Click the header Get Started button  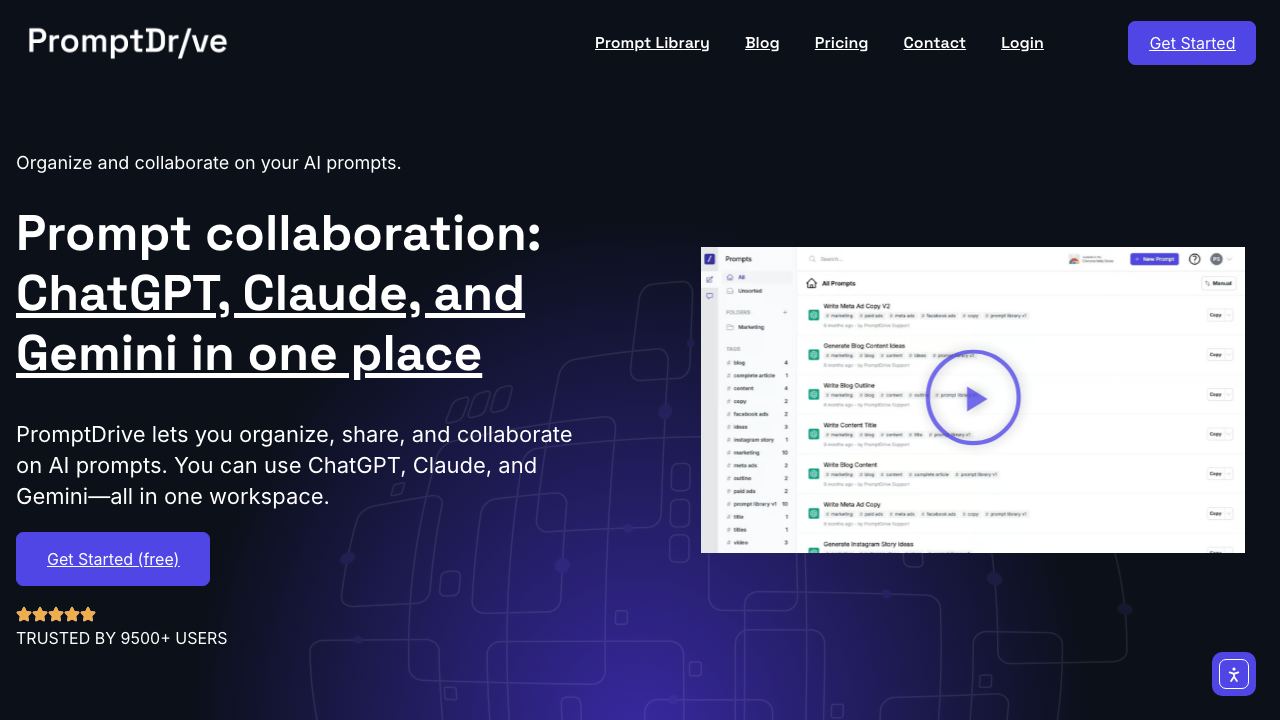1192,43
